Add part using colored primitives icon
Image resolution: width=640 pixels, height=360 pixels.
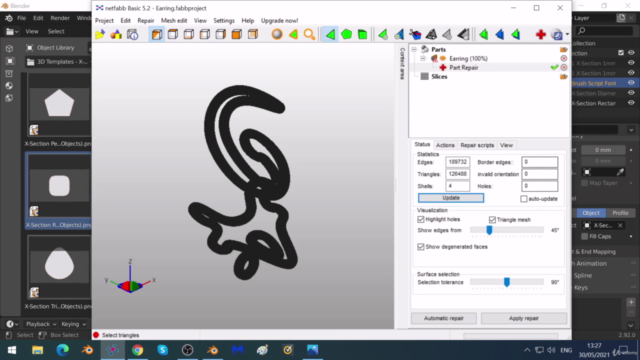tap(116, 35)
